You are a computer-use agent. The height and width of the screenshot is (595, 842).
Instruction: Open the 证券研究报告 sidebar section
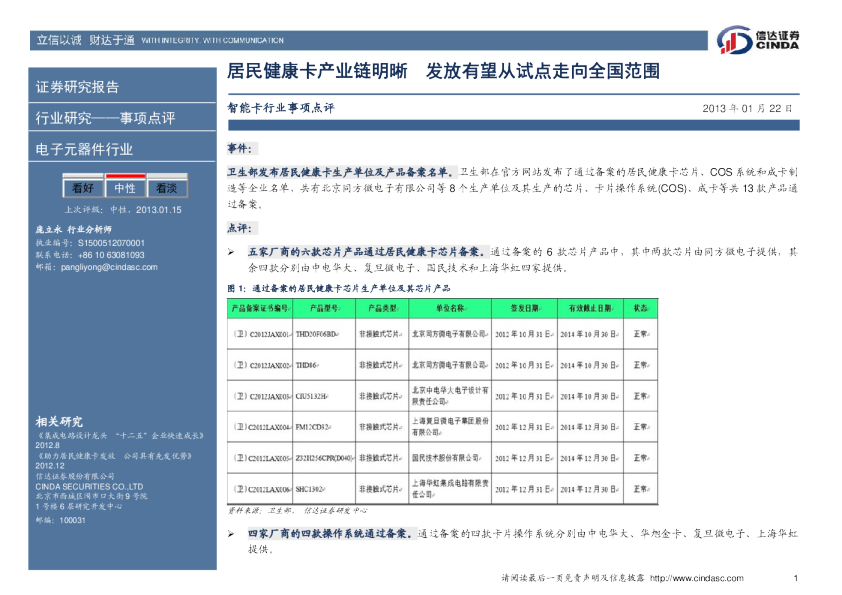pyautogui.click(x=78, y=87)
